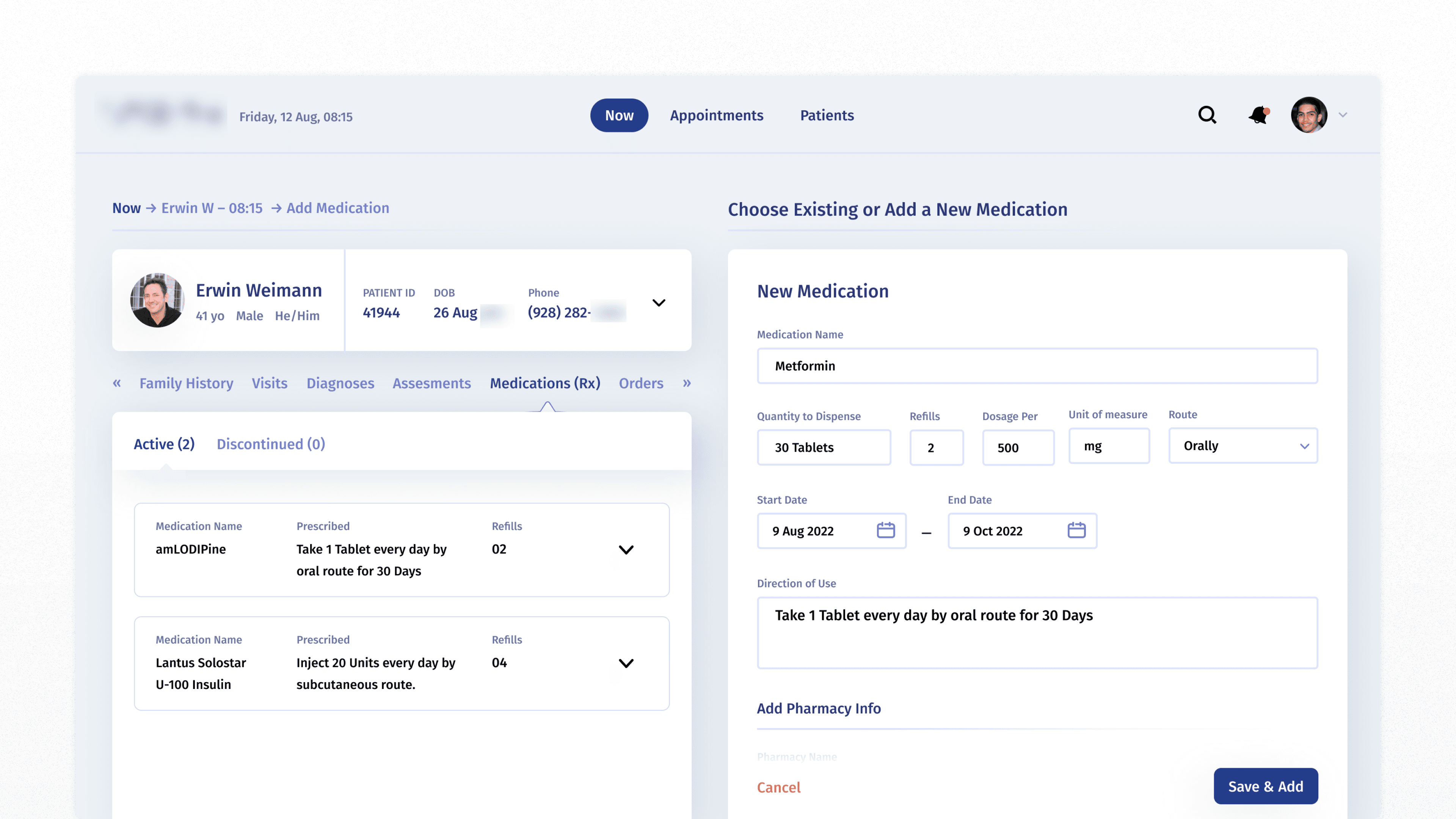1456x819 pixels.
Task: Click Lantus Solostar refills value 04
Action: pyautogui.click(x=499, y=663)
